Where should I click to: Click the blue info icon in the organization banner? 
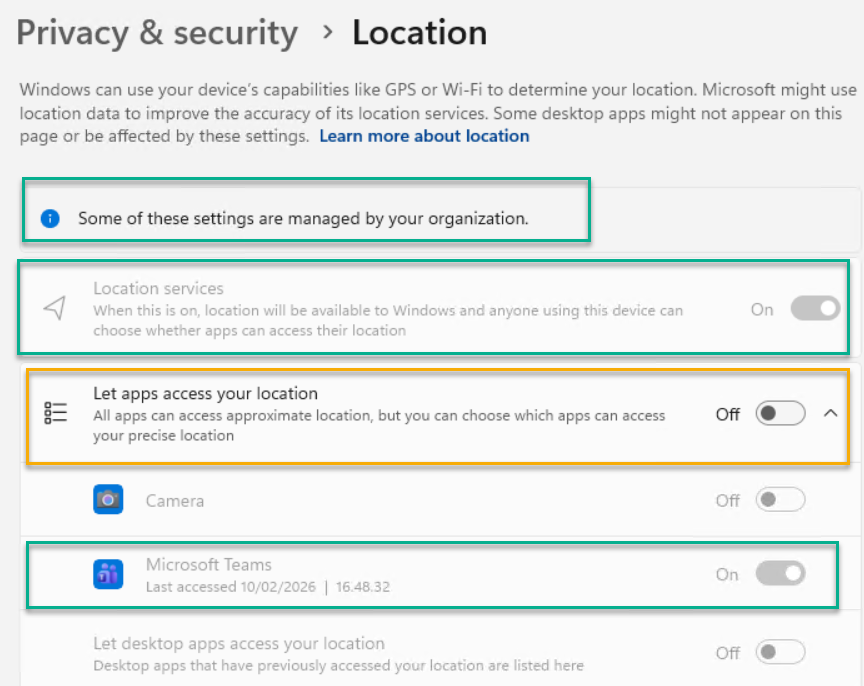coord(50,218)
